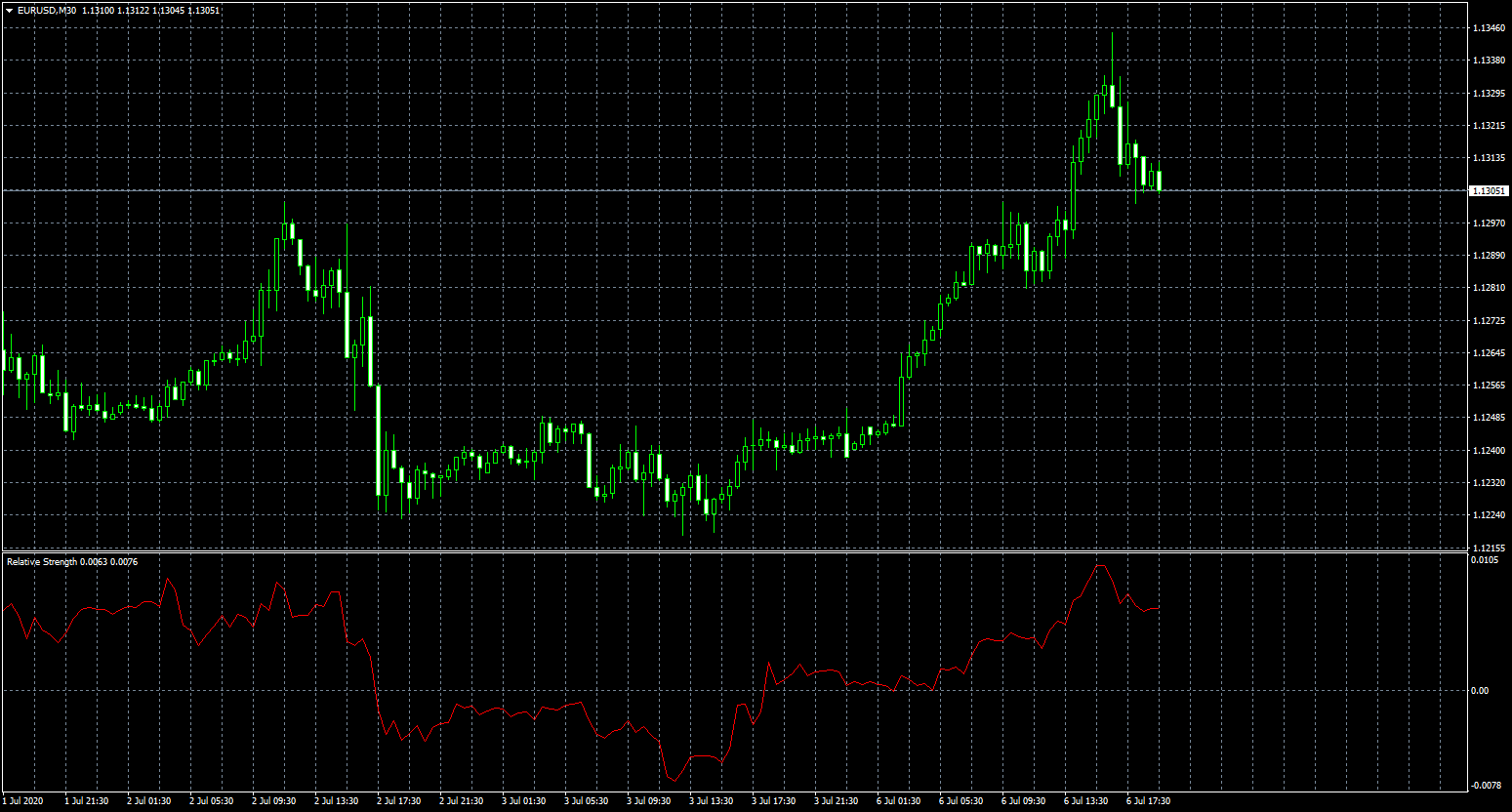Click the 1 Jul 21:30 time label
The width and height of the screenshot is (1512, 812).
(x=87, y=801)
